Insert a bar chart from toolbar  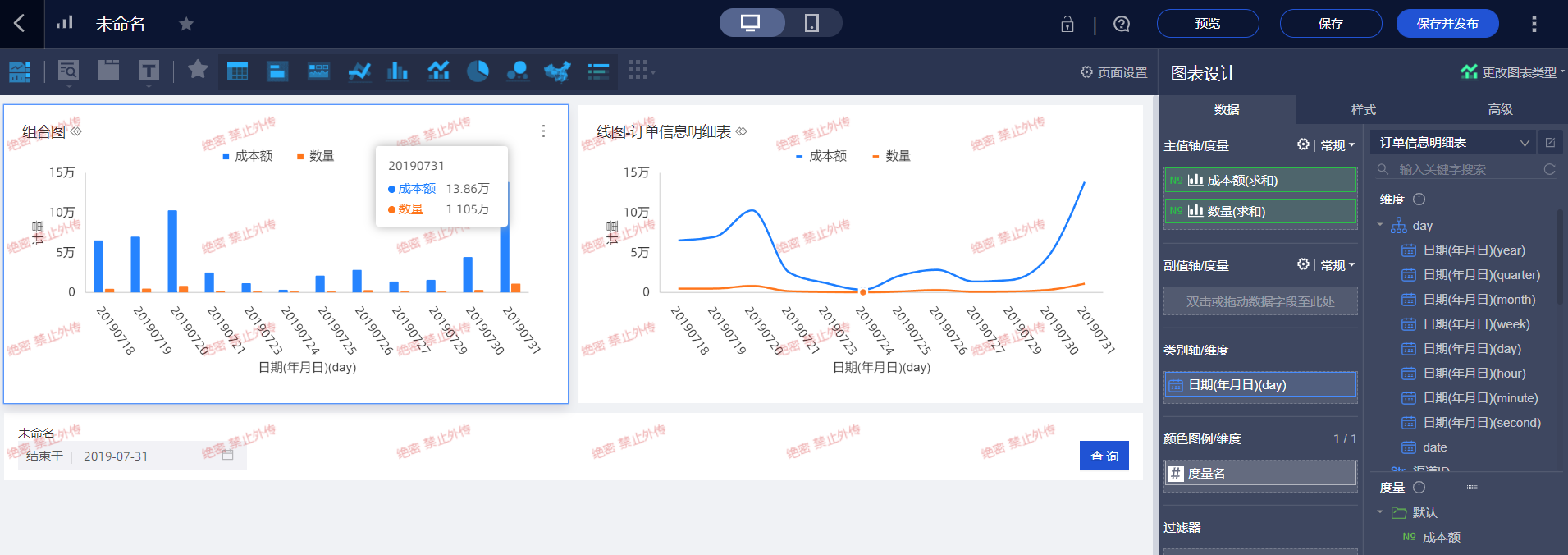pos(397,71)
